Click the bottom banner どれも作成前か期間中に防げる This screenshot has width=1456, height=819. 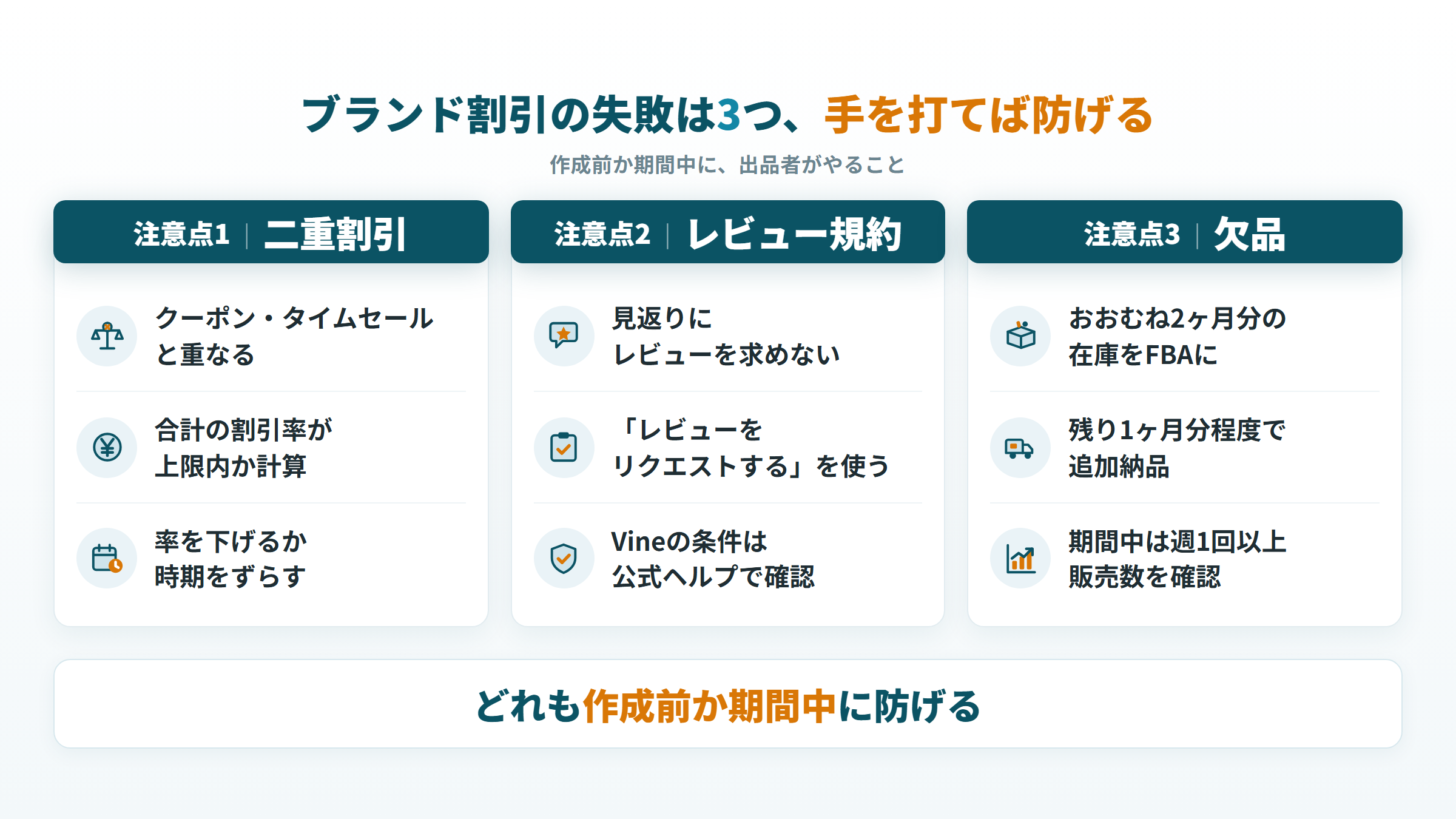point(728,704)
